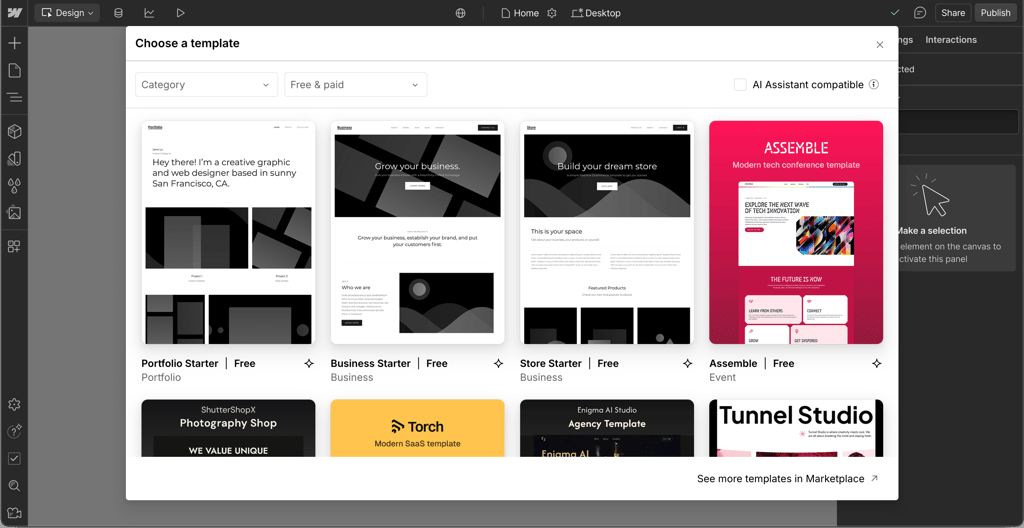Open the Pages panel icon
The image size is (1024, 528).
pyautogui.click(x=14, y=71)
